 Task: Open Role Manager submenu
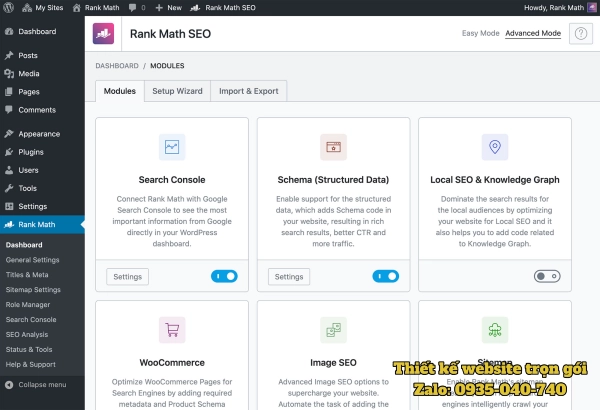(x=28, y=305)
